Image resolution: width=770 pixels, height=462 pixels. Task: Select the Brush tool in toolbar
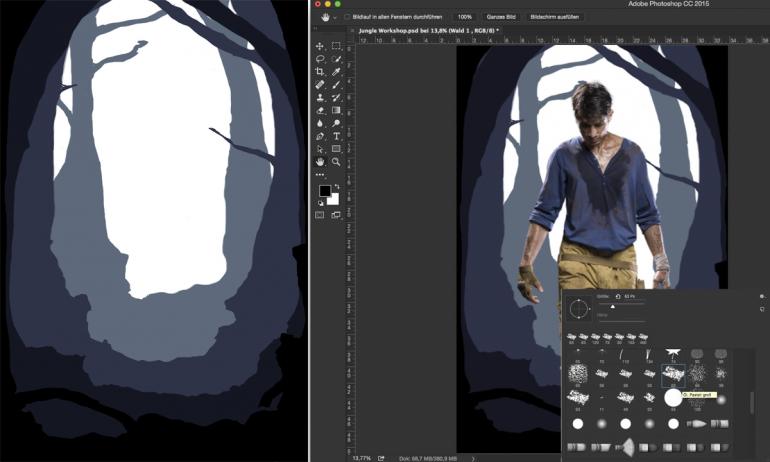[x=336, y=84]
